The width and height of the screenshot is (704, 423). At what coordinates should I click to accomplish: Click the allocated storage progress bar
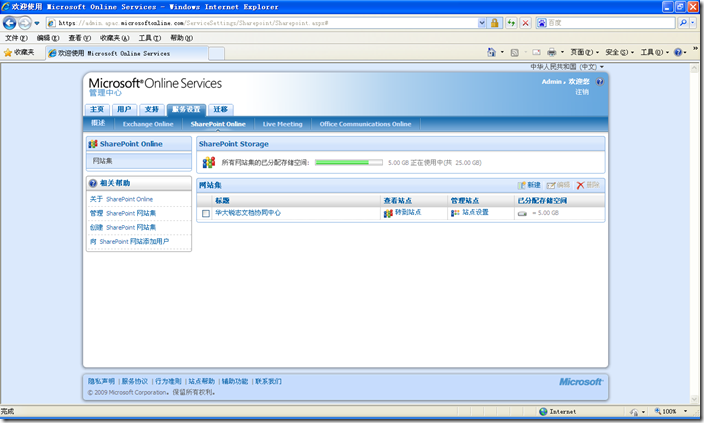pos(349,163)
